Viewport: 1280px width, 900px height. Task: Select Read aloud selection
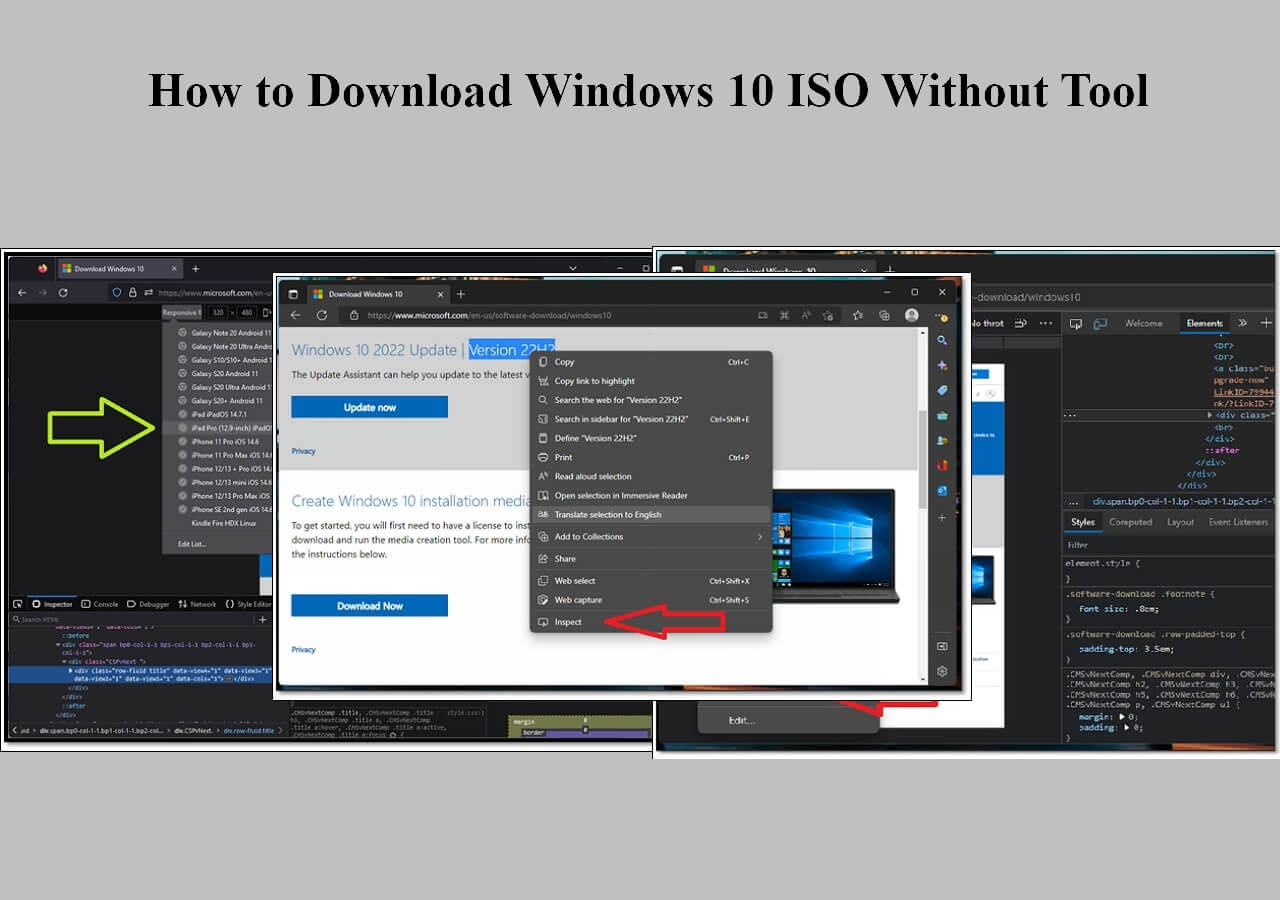[x=651, y=476]
